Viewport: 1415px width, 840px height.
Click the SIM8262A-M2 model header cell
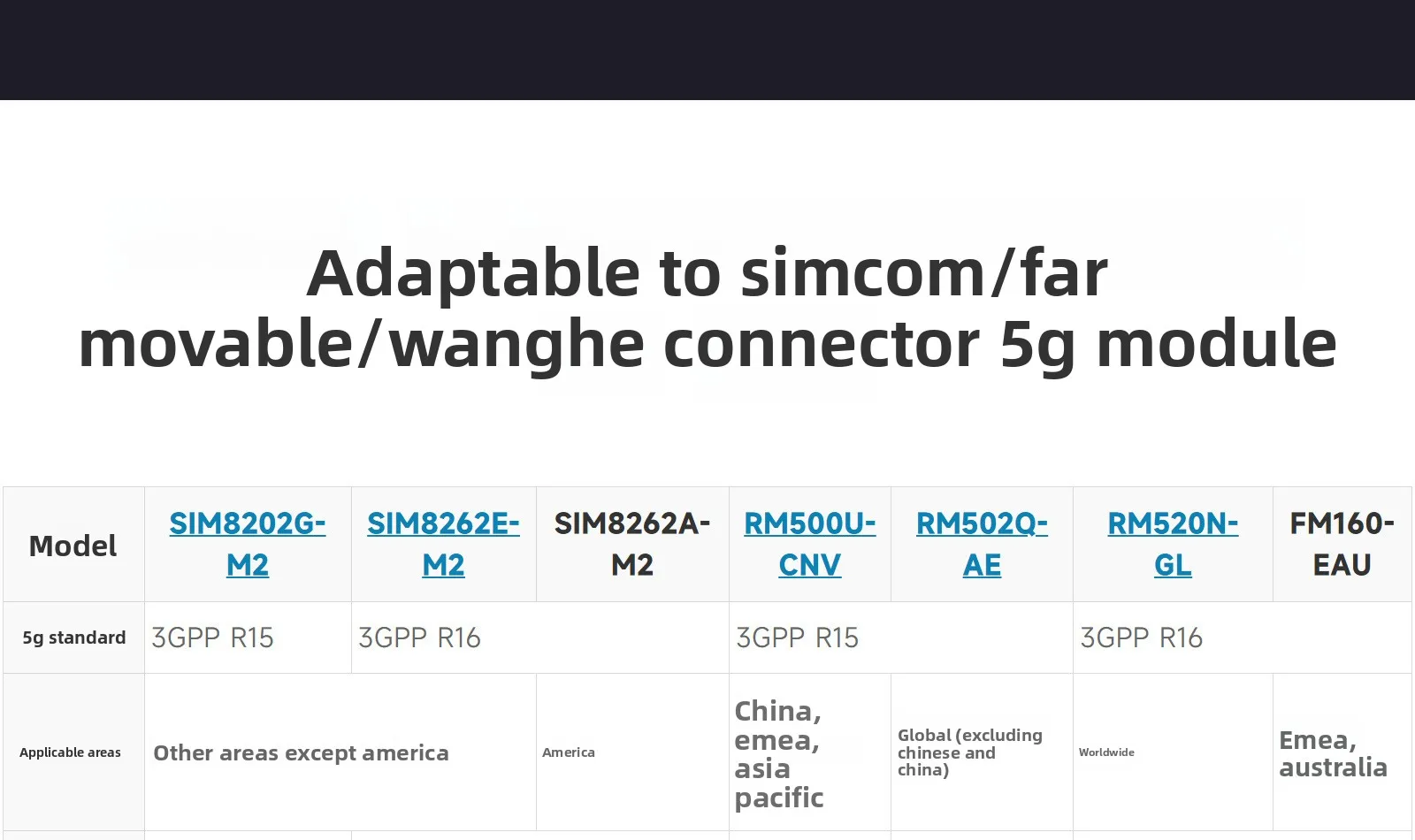pos(632,544)
